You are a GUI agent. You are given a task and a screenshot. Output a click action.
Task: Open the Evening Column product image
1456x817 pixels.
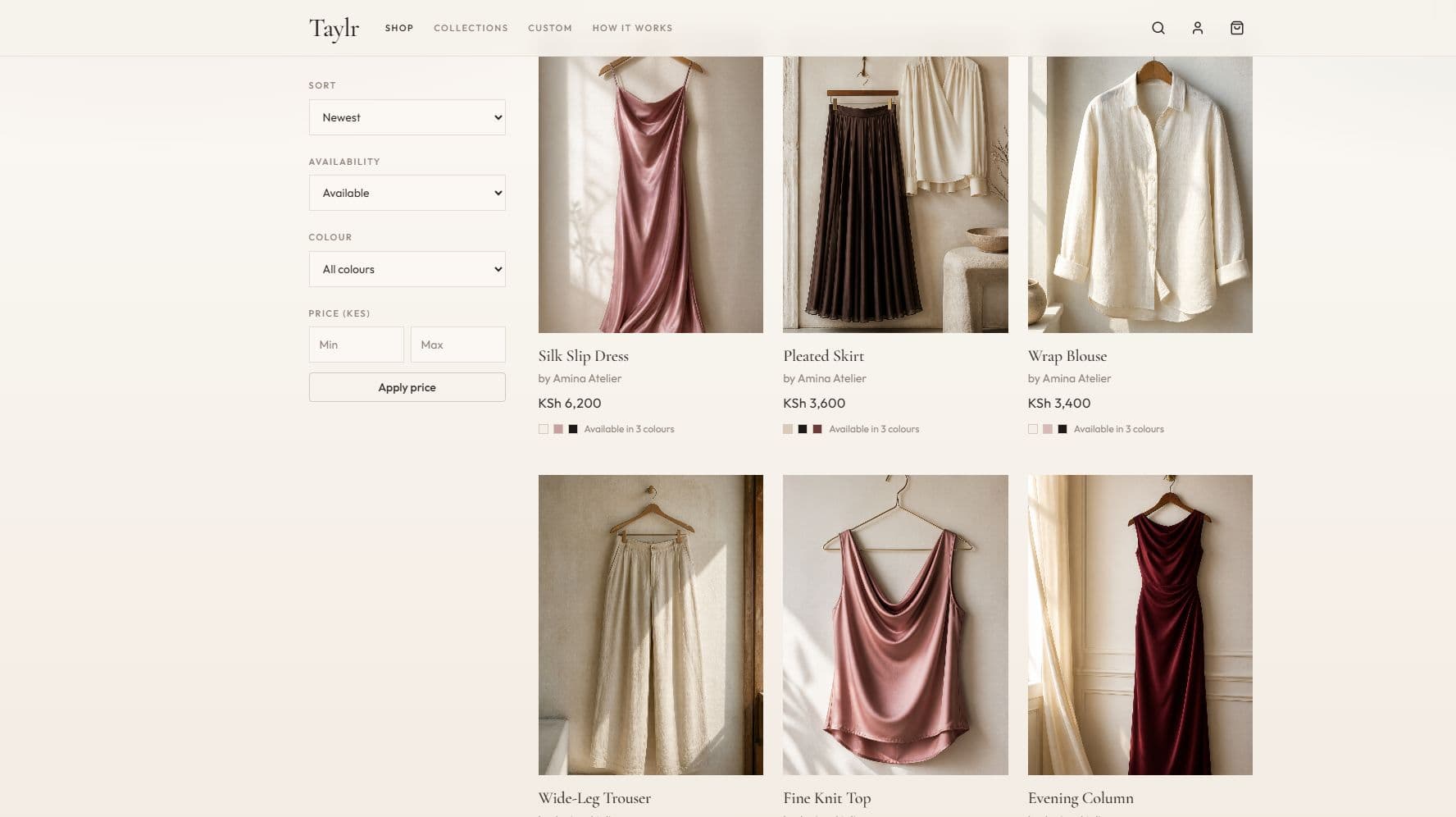click(1140, 625)
